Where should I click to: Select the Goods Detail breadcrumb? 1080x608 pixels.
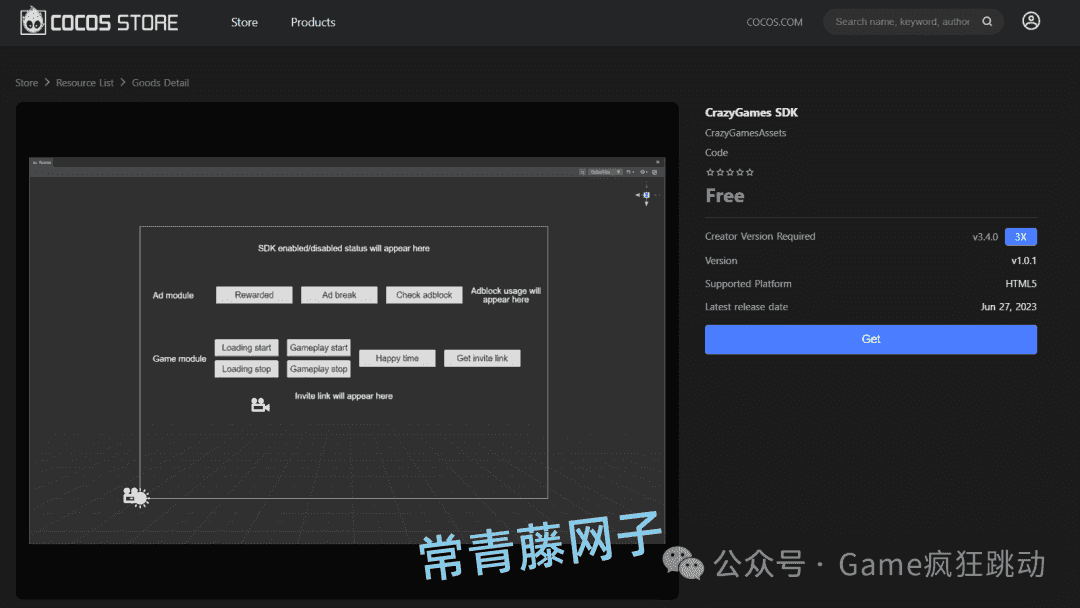point(160,83)
